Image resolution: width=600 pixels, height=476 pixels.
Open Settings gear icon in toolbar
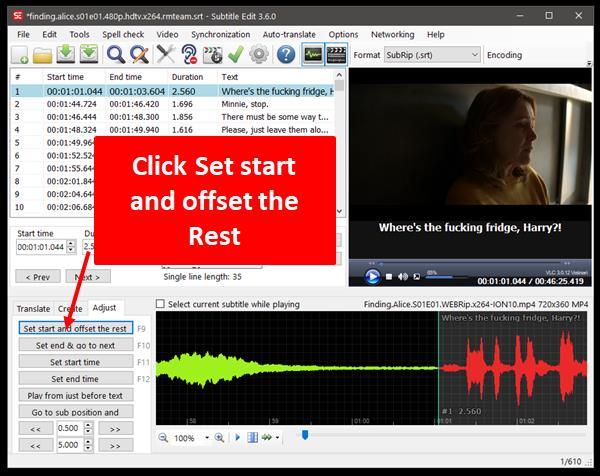259,55
